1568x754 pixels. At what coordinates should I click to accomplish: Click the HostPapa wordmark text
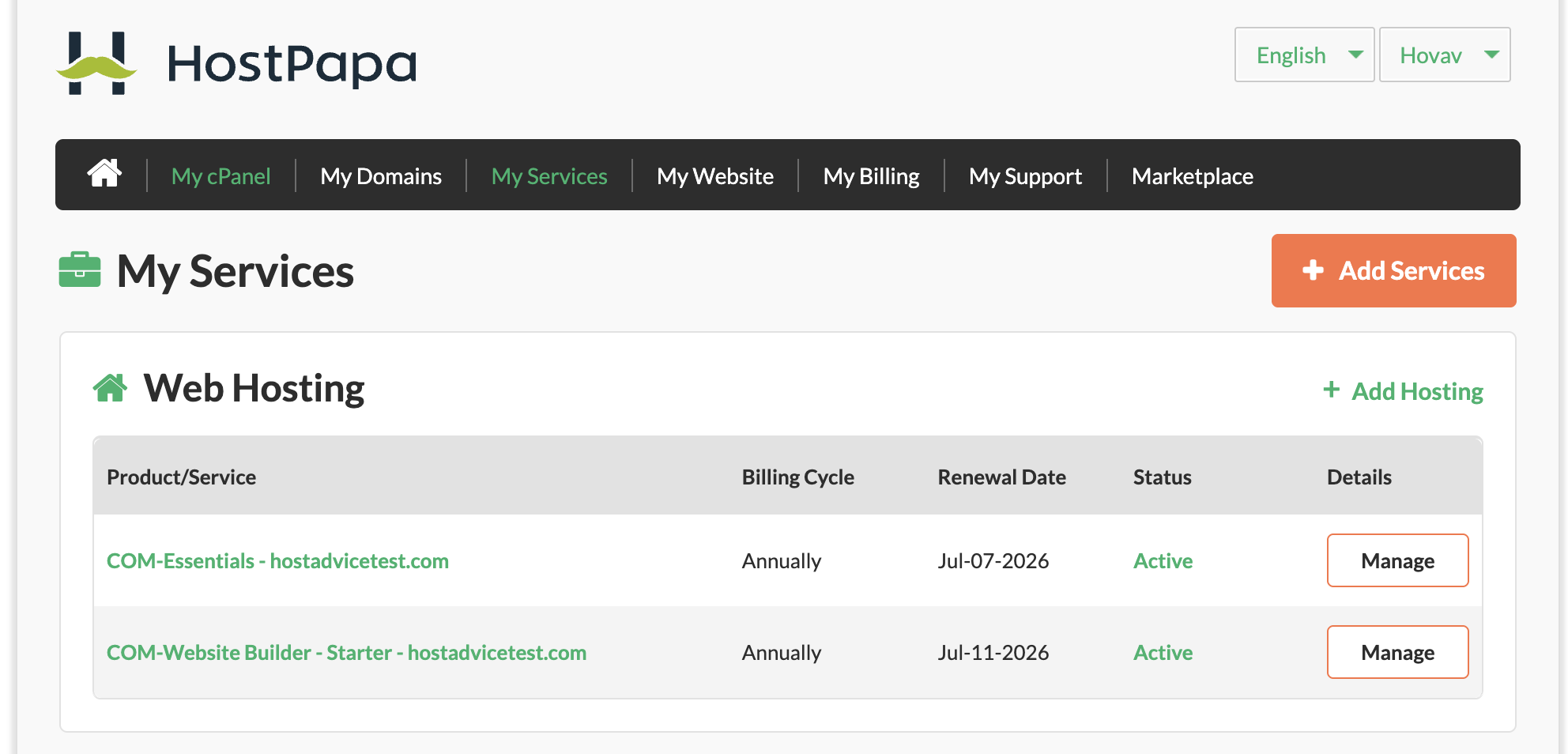point(292,64)
